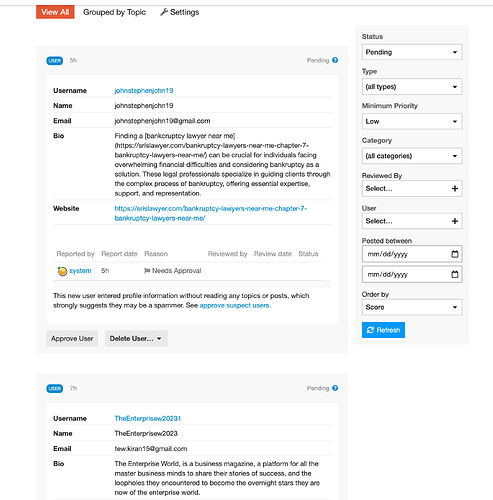Click the plus icon in Reviewed By field
The width and height of the screenshot is (493, 500).
pos(455,189)
